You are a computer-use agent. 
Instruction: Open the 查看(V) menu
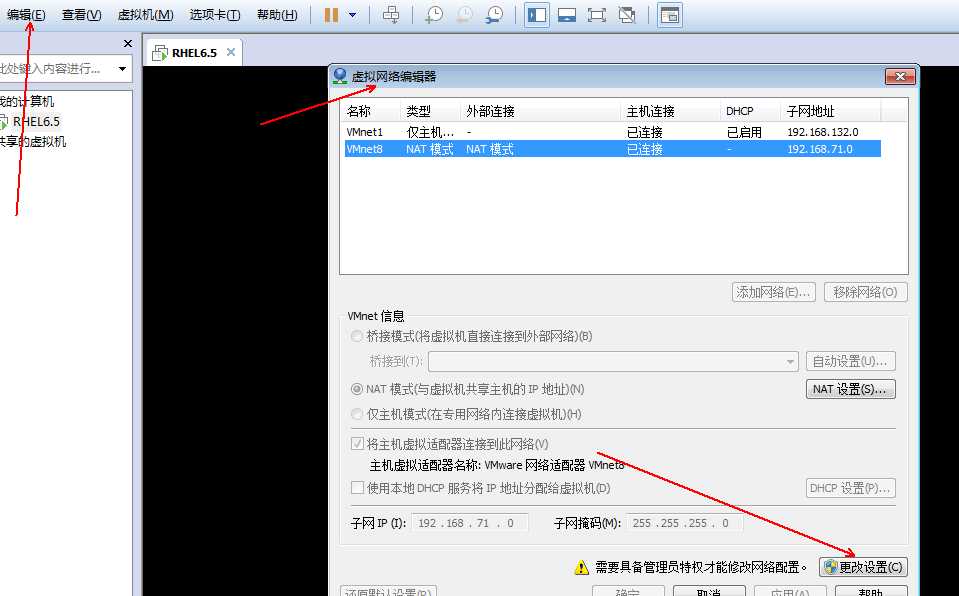click(81, 15)
